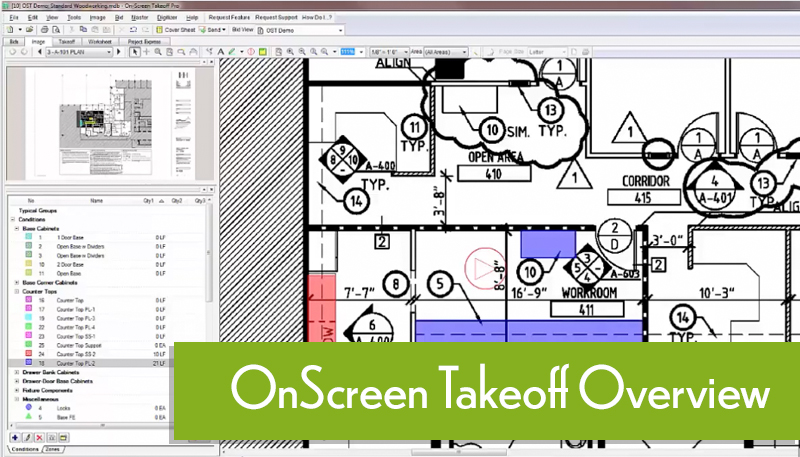Switch to the Takeoff tab
800x457 pixels.
tap(66, 42)
